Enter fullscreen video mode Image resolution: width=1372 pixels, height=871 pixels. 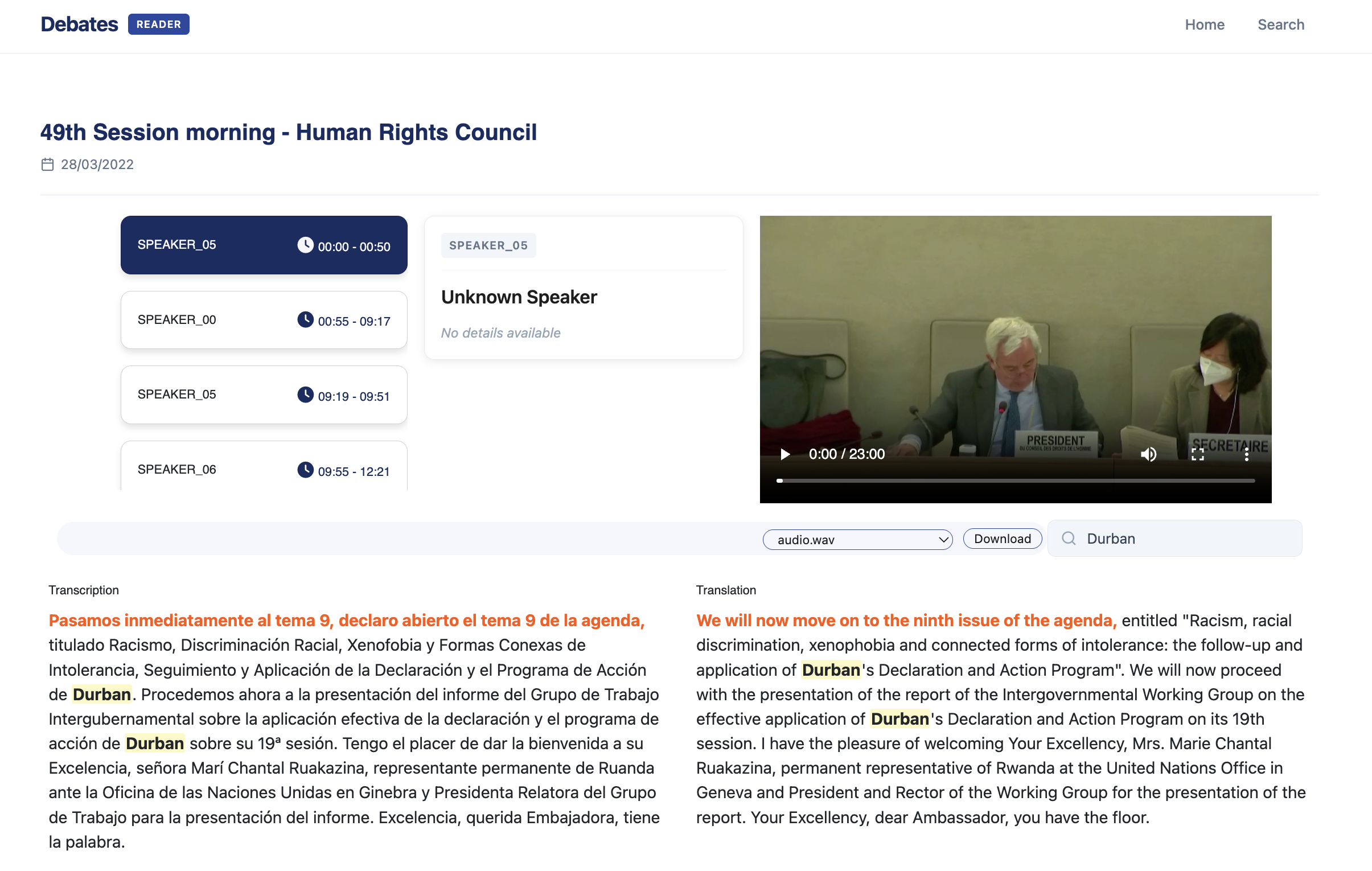[1197, 454]
